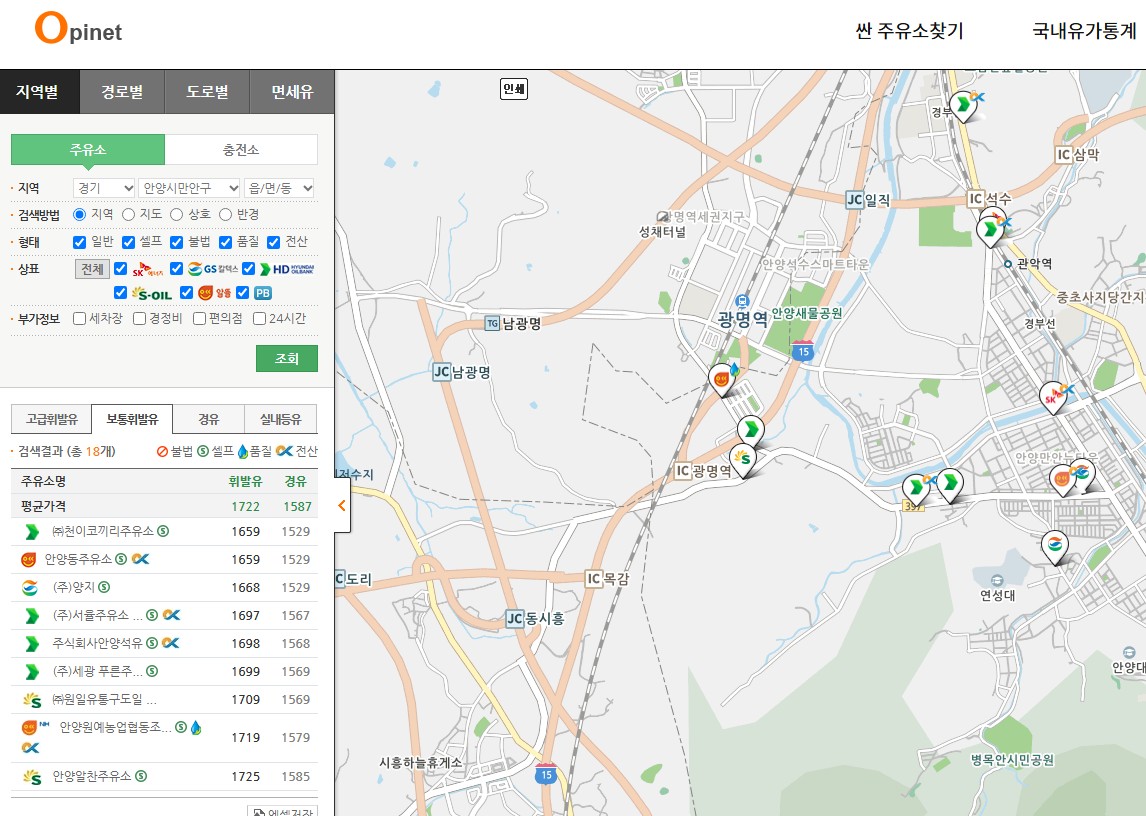This screenshot has height=816, width=1146.
Task: Uncheck the S-OIL brand checkbox
Action: pyautogui.click(x=121, y=292)
